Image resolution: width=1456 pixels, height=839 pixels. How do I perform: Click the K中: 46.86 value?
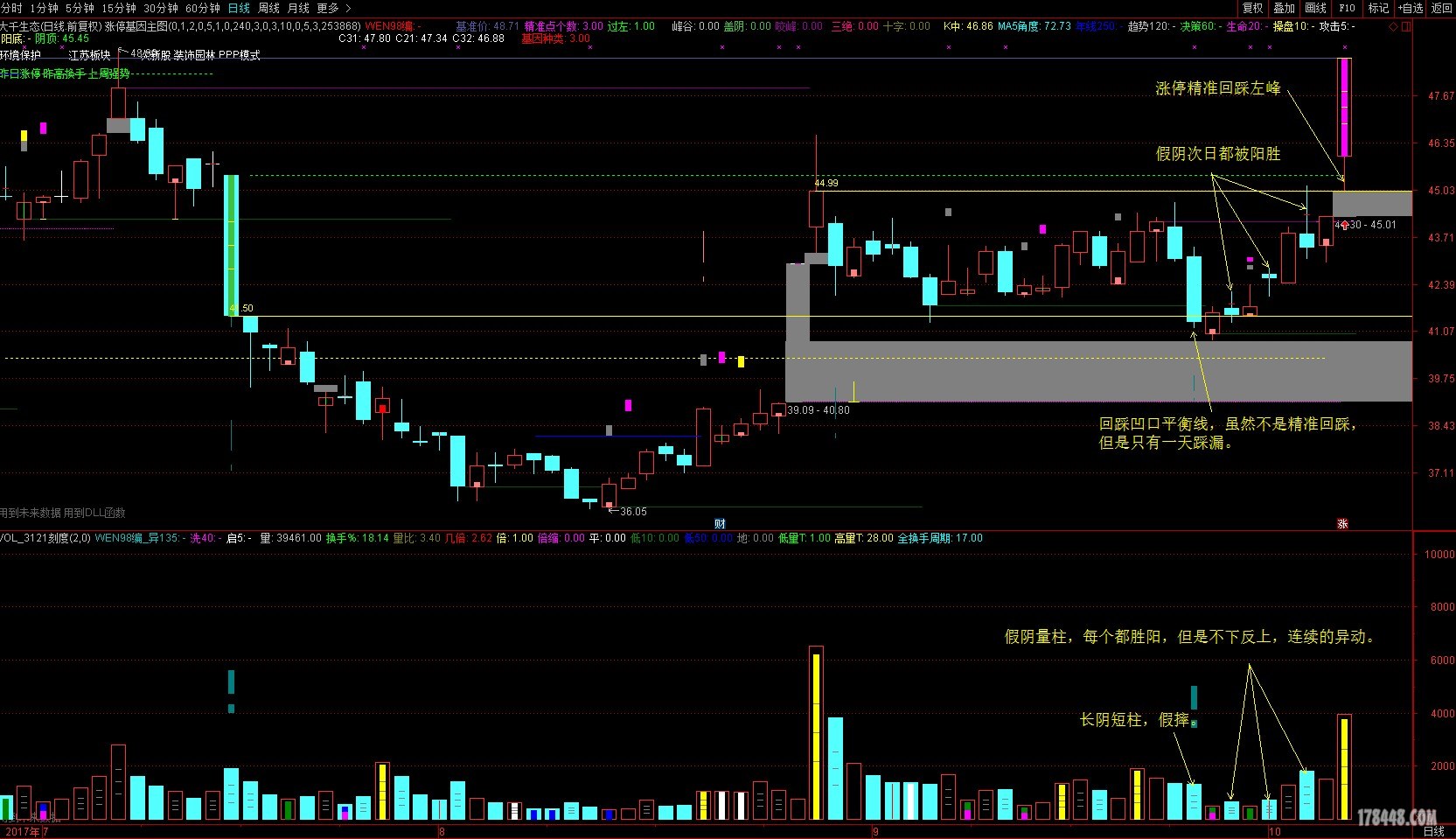(x=968, y=26)
